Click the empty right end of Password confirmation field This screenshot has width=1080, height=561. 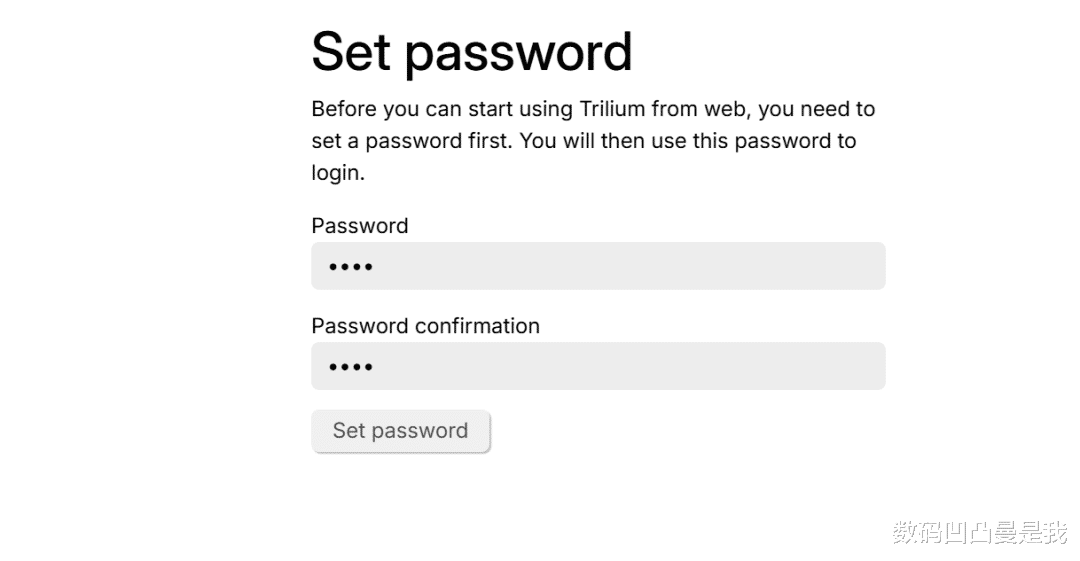coord(840,366)
